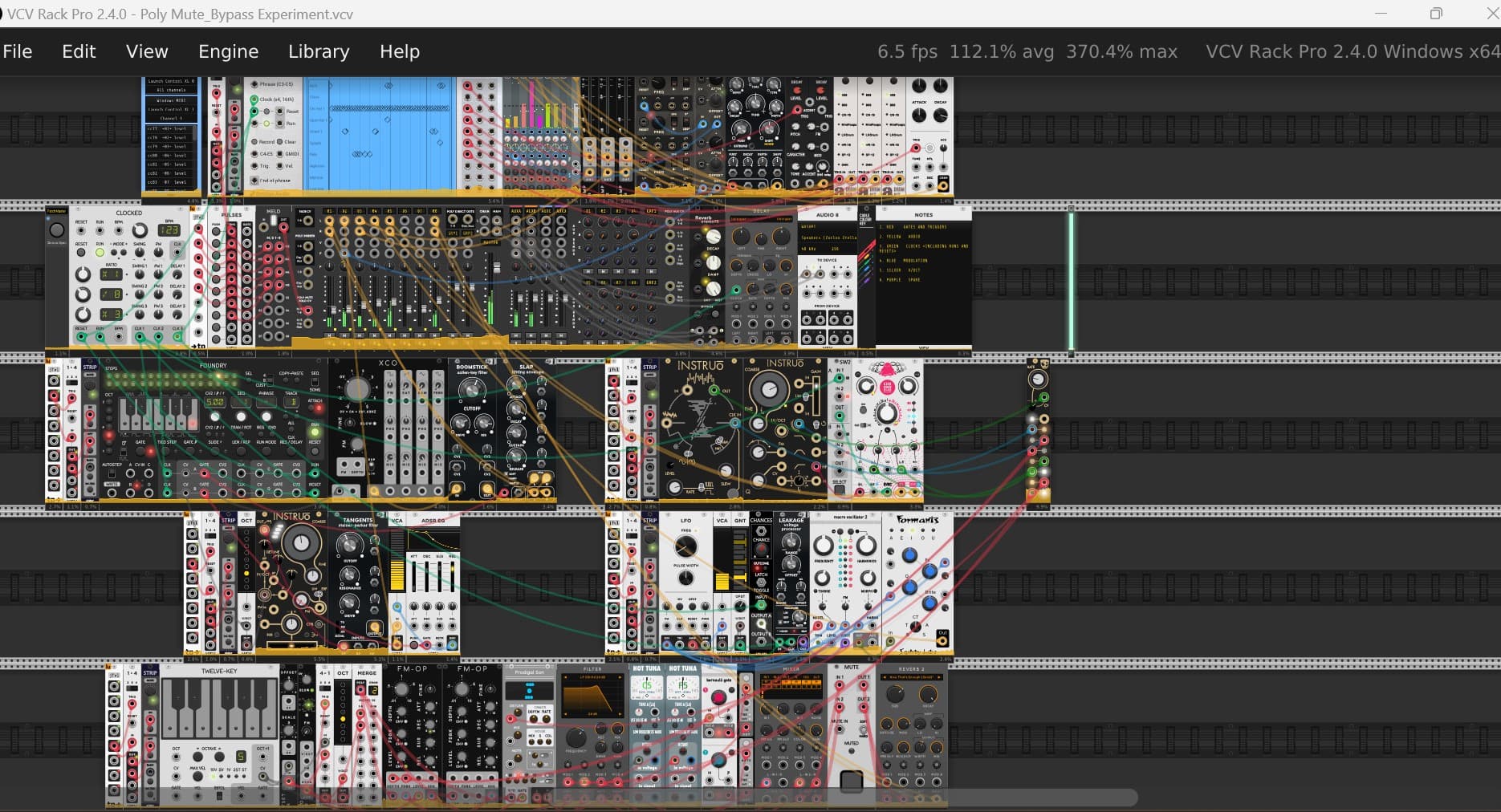Click the RESET button on Clocked
The image size is (1501, 812).
[81, 252]
